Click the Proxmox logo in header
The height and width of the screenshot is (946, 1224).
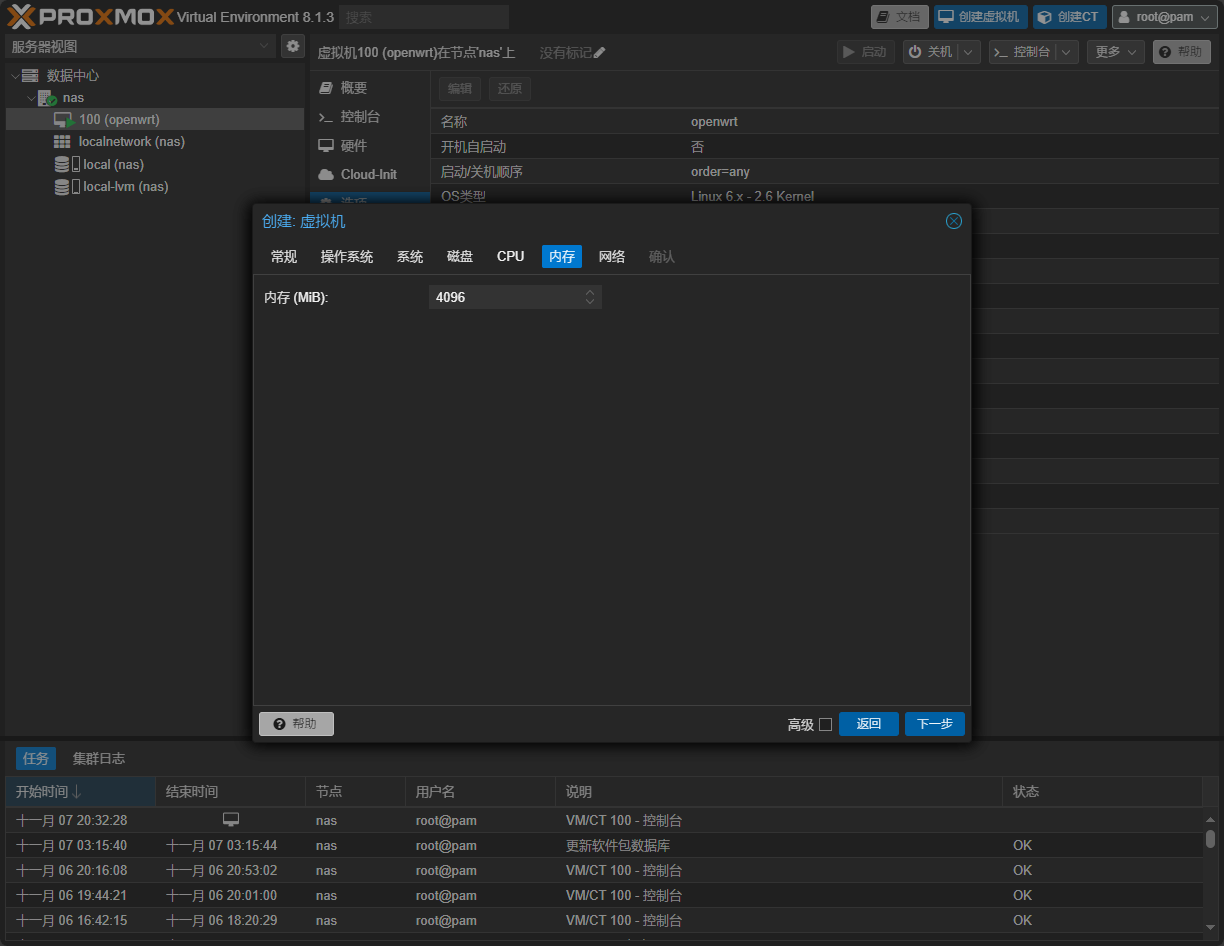click(90, 17)
